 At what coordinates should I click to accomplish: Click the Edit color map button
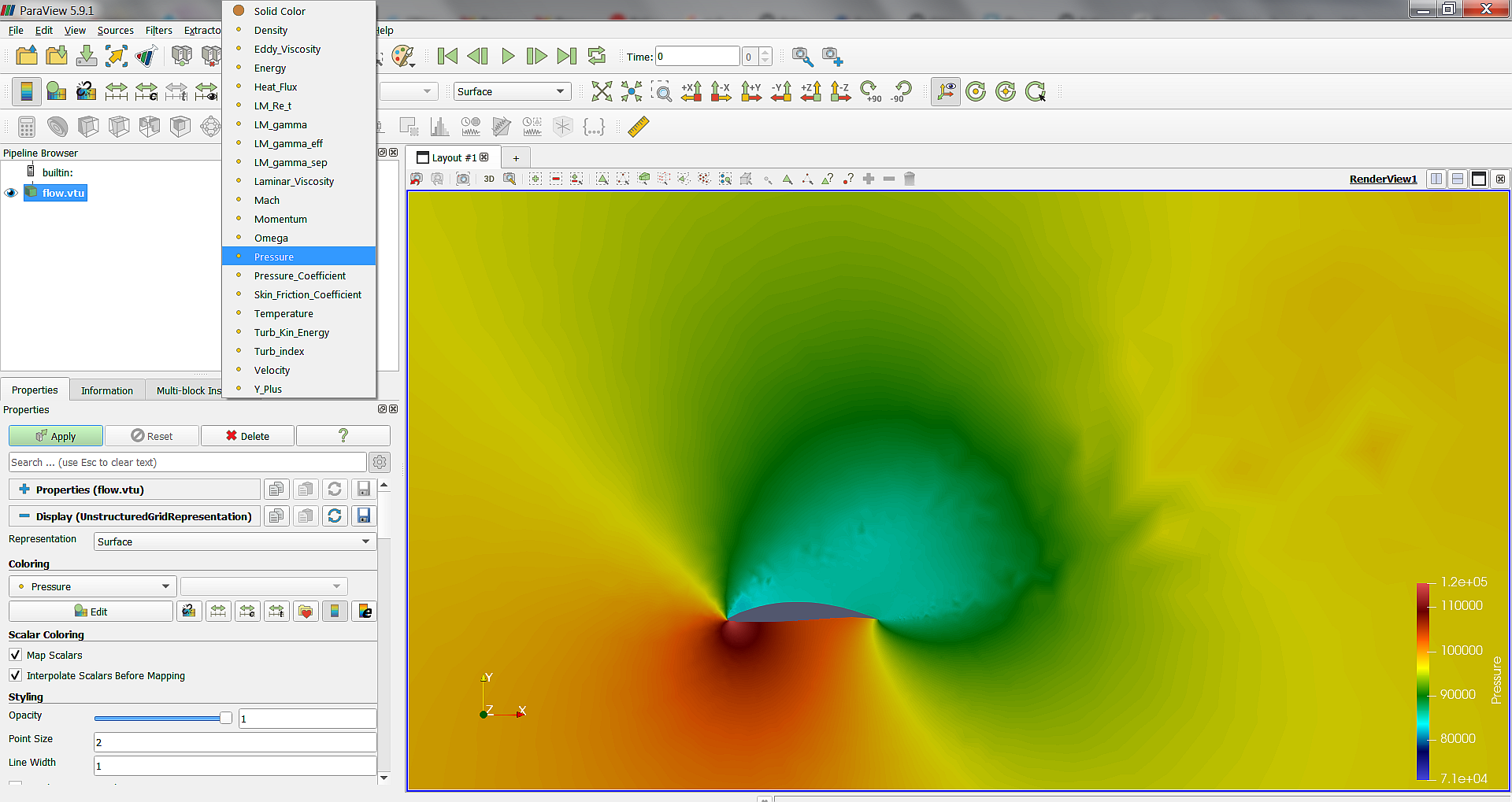coord(91,612)
